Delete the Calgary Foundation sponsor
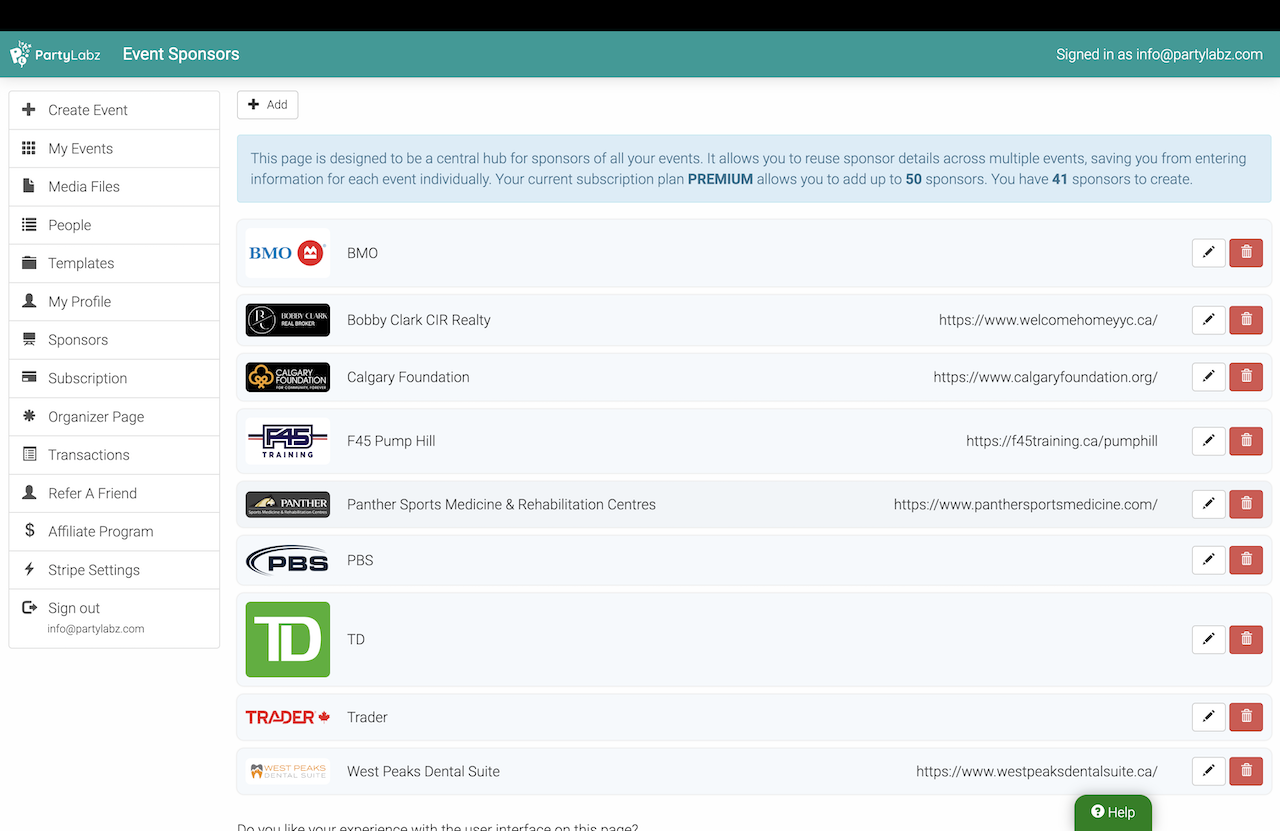The image size is (1280, 831). [x=1246, y=377]
